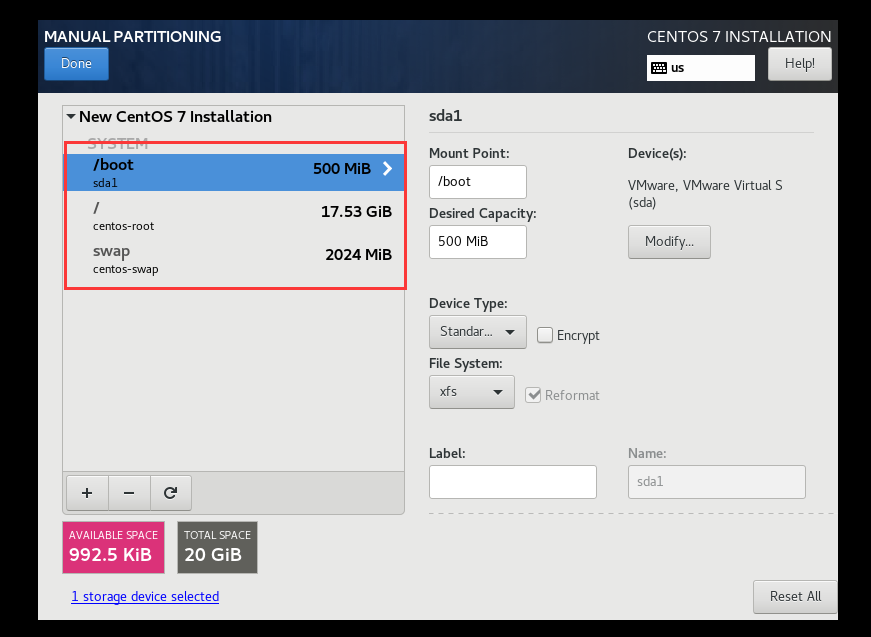Click the 500 MiB size in /boot row
This screenshot has width=871, height=637.
point(342,168)
